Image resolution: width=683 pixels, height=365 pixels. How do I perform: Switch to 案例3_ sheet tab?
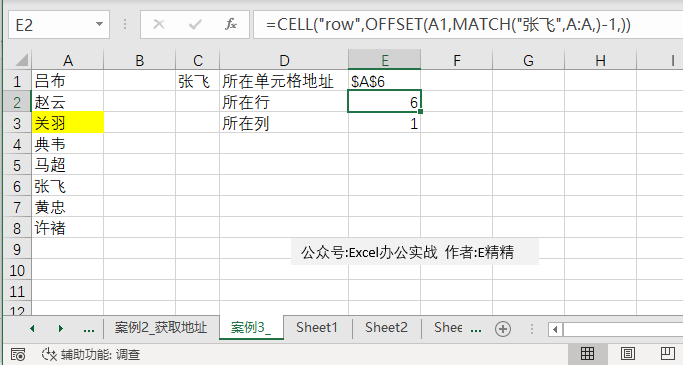point(251,328)
